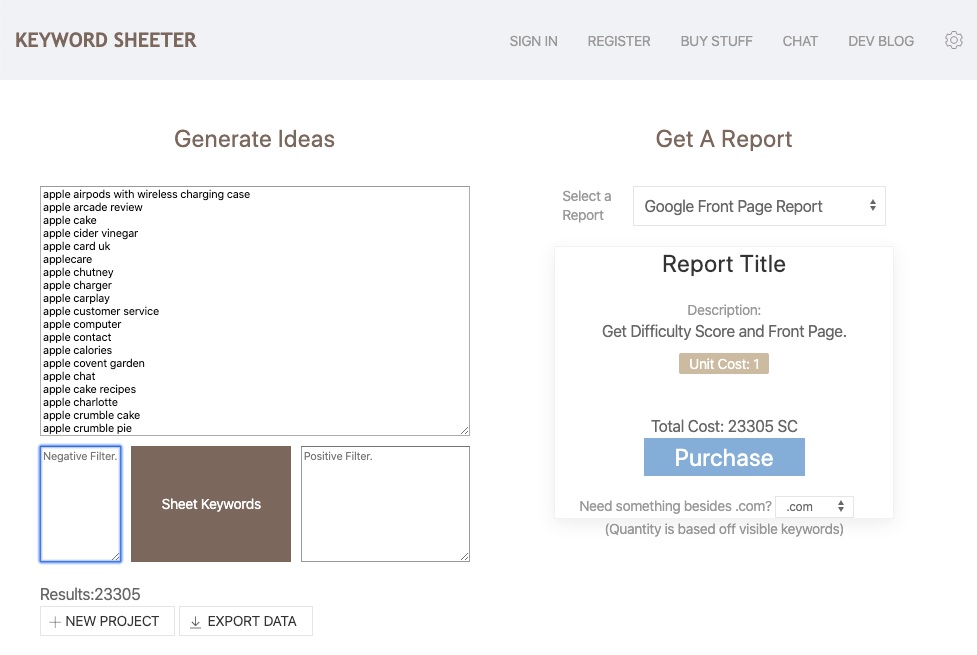Viewport: 977px width, 655px height.
Task: Click the SIGN IN menu item
Action: click(533, 41)
